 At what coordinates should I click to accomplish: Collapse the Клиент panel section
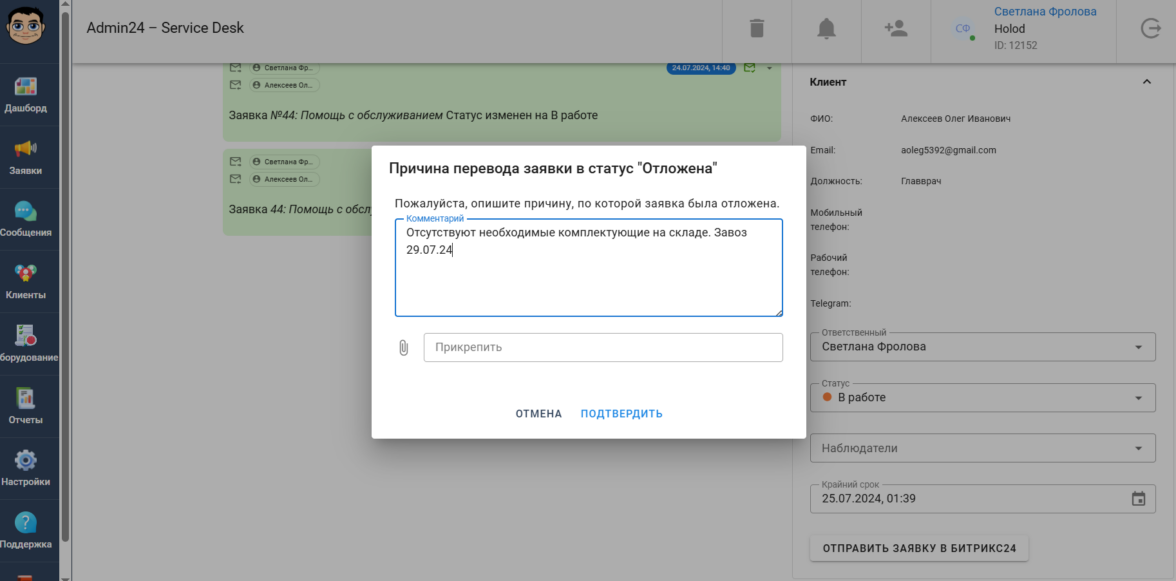click(1146, 82)
